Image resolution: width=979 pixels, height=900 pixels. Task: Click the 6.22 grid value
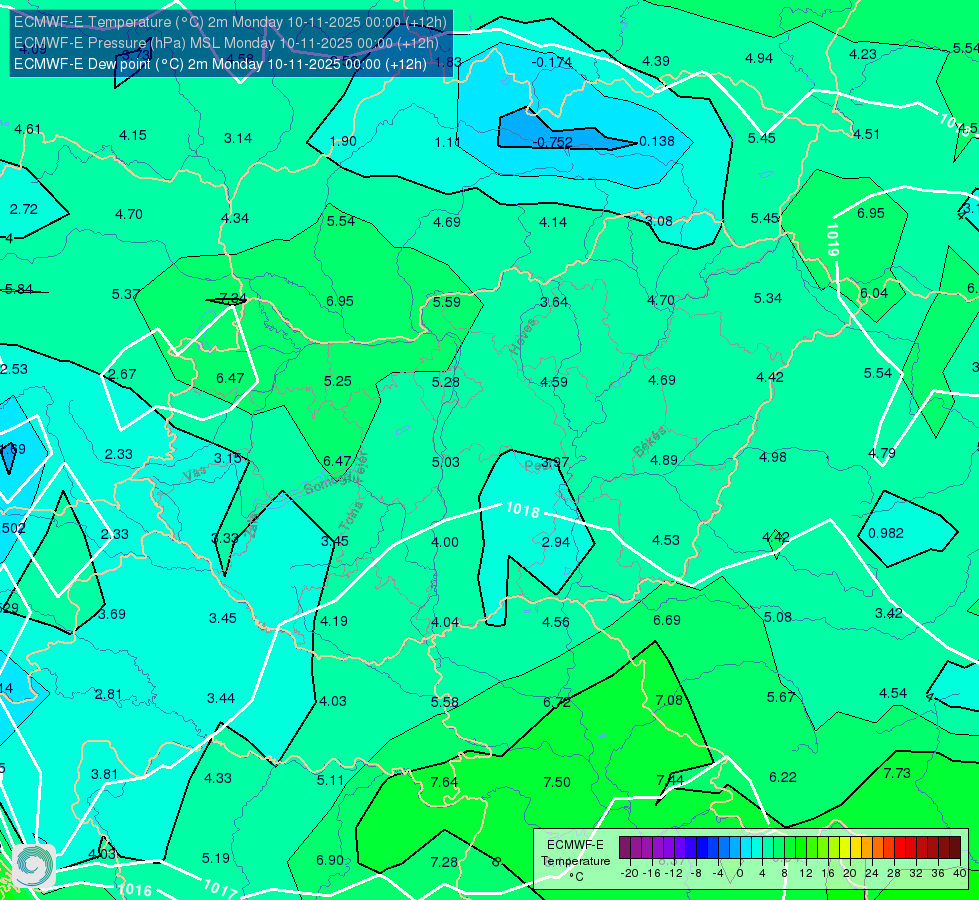(783, 777)
